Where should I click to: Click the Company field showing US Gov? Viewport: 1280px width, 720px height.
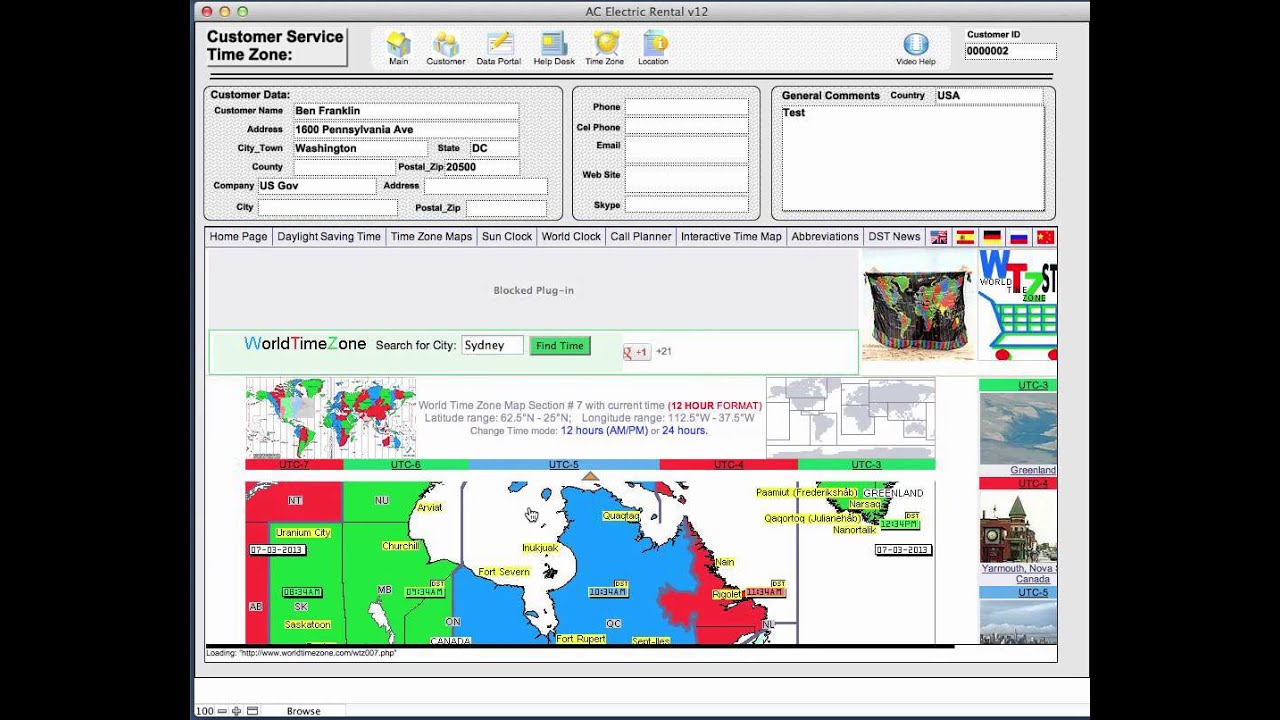point(317,186)
